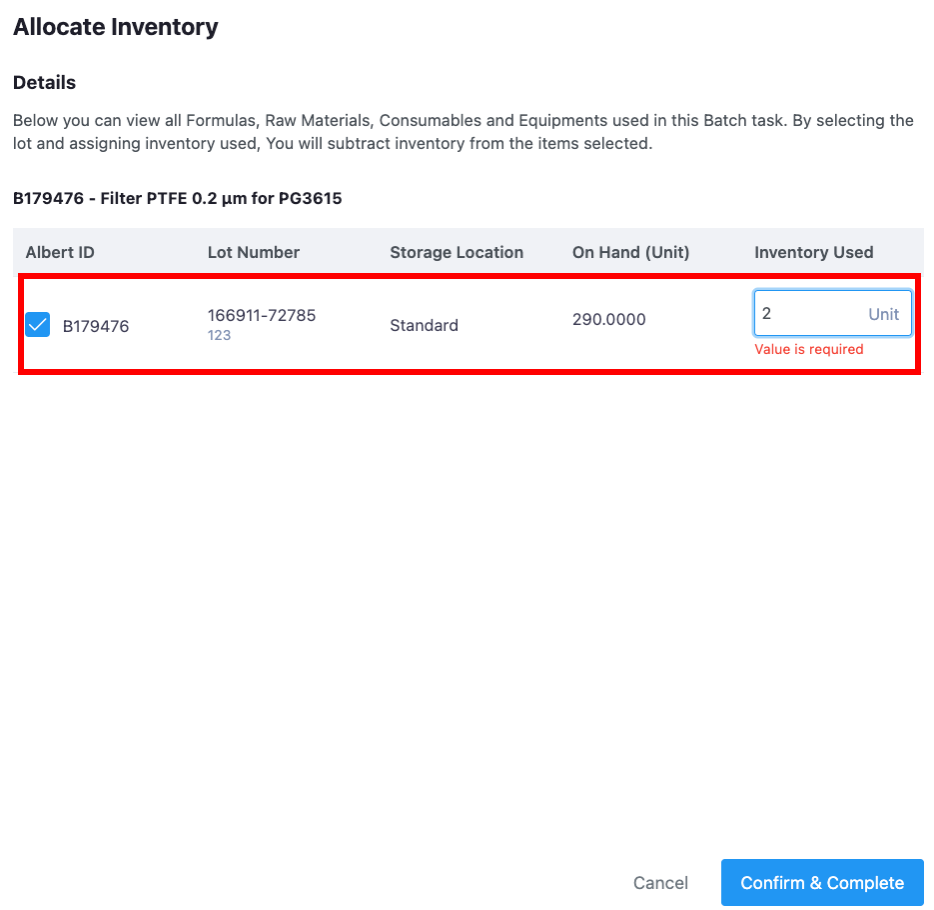Uncheck the B179476 row checkbox
The image size is (934, 910).
coord(38,325)
